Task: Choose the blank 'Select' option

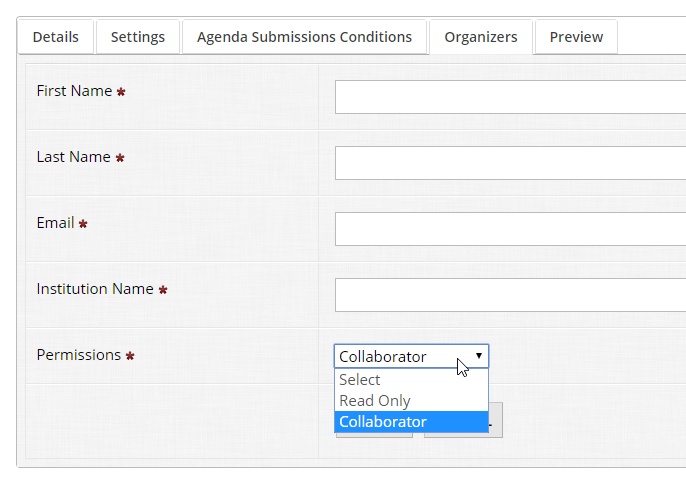Action: [360, 380]
